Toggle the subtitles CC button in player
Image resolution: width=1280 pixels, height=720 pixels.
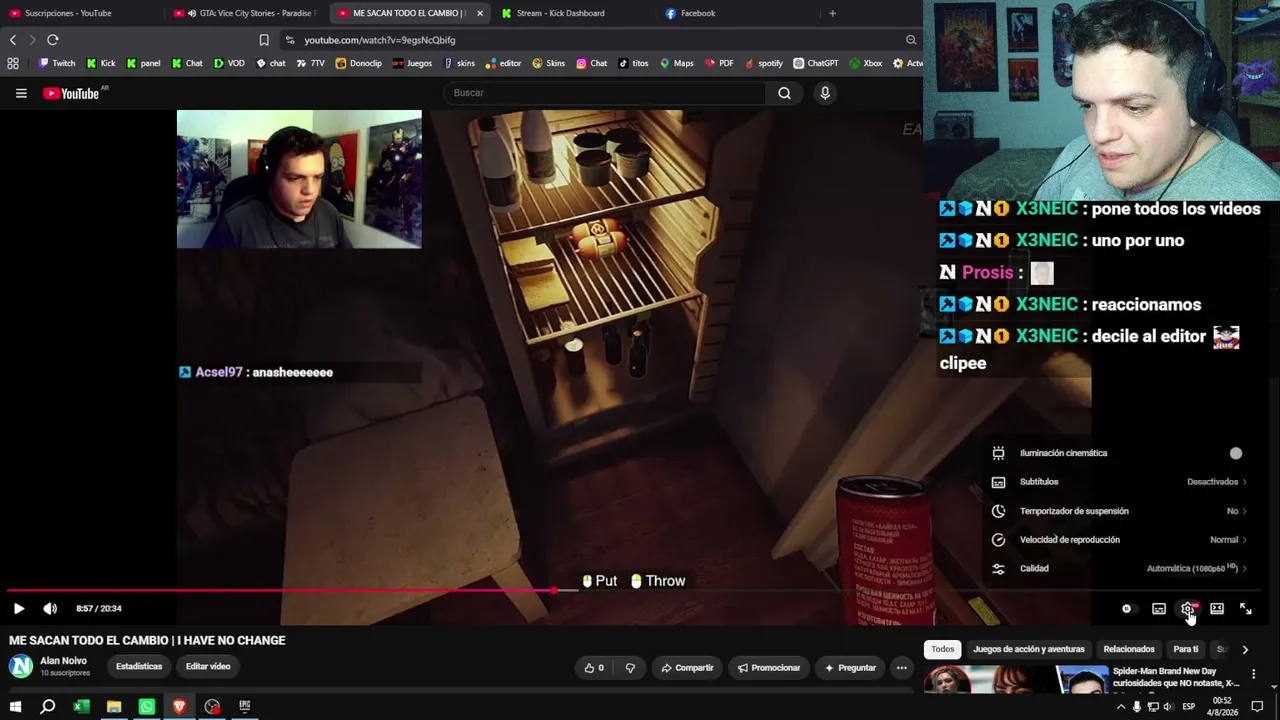click(x=1159, y=608)
